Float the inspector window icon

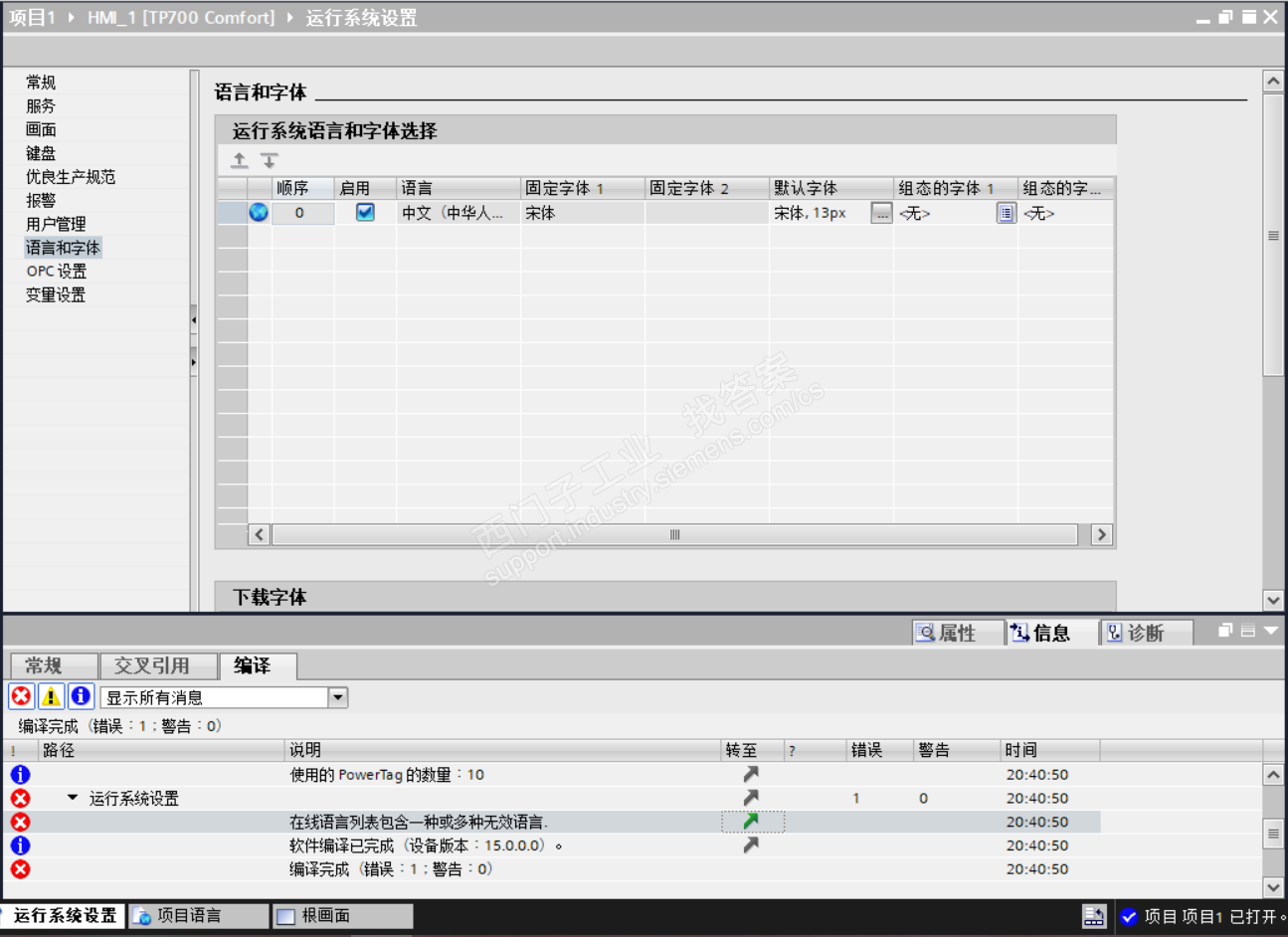pyautogui.click(x=1225, y=631)
